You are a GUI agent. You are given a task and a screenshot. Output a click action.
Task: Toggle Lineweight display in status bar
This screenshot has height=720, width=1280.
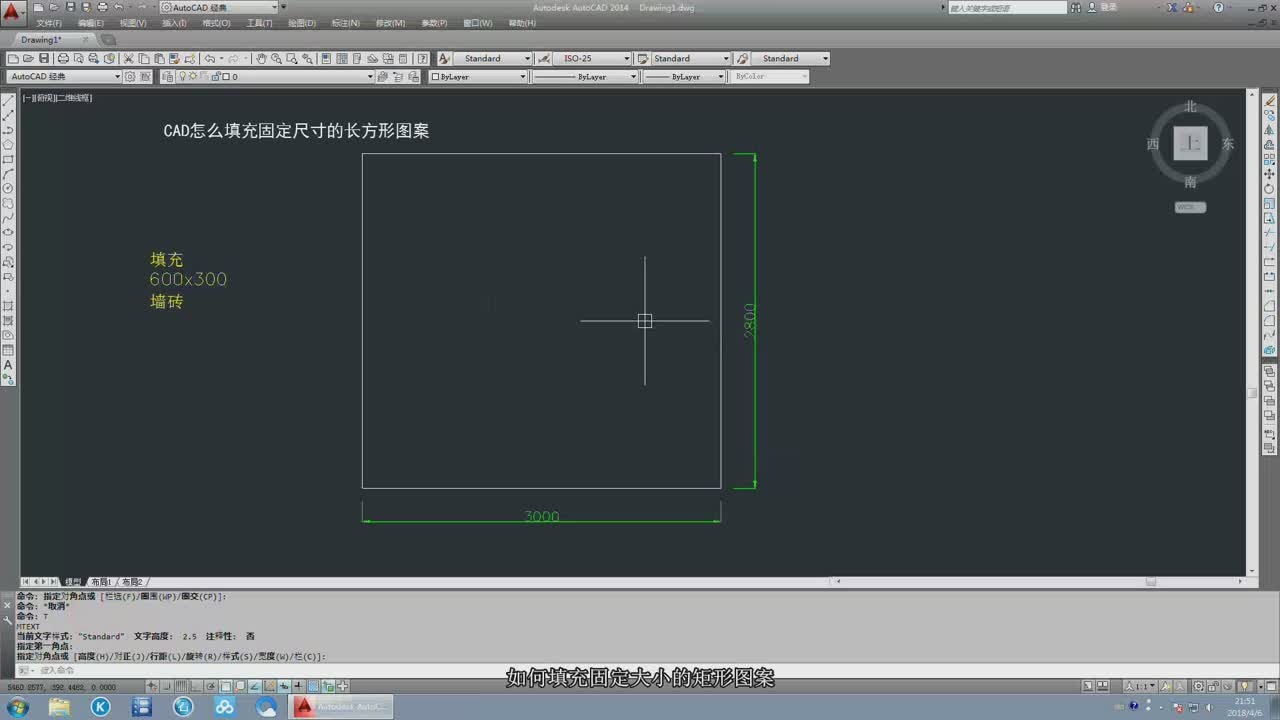[299, 686]
